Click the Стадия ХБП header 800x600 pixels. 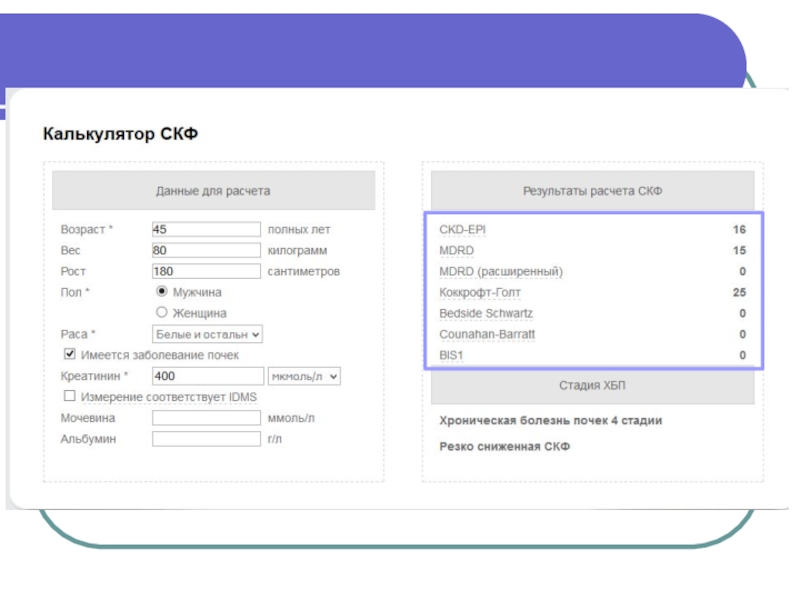592,386
